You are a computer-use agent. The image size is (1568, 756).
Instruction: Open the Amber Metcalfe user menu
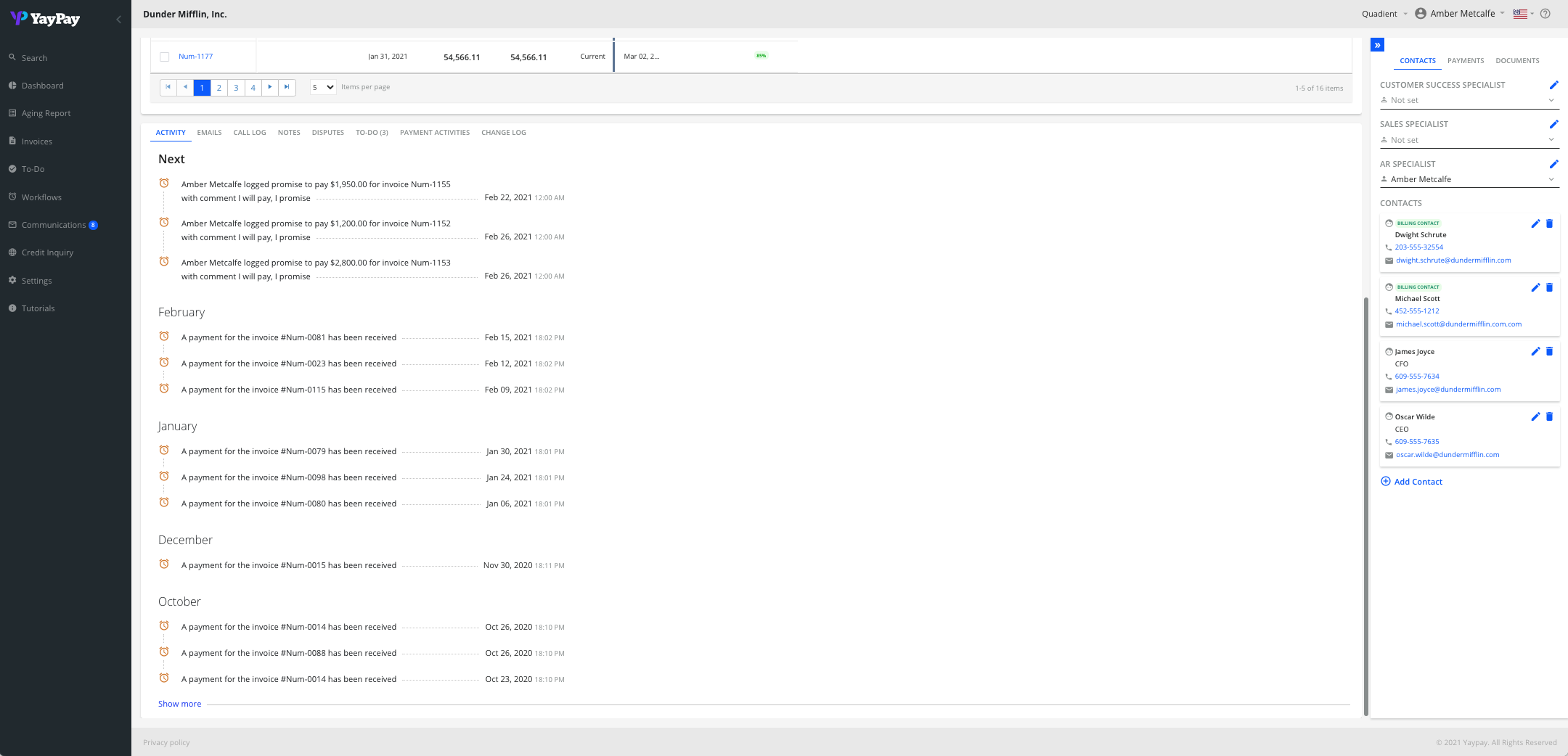click(1461, 14)
